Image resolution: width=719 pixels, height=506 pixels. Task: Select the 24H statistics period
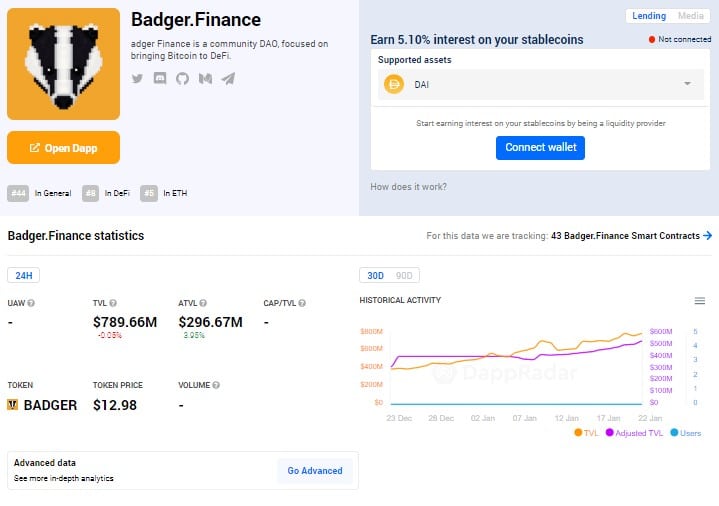pos(23,275)
